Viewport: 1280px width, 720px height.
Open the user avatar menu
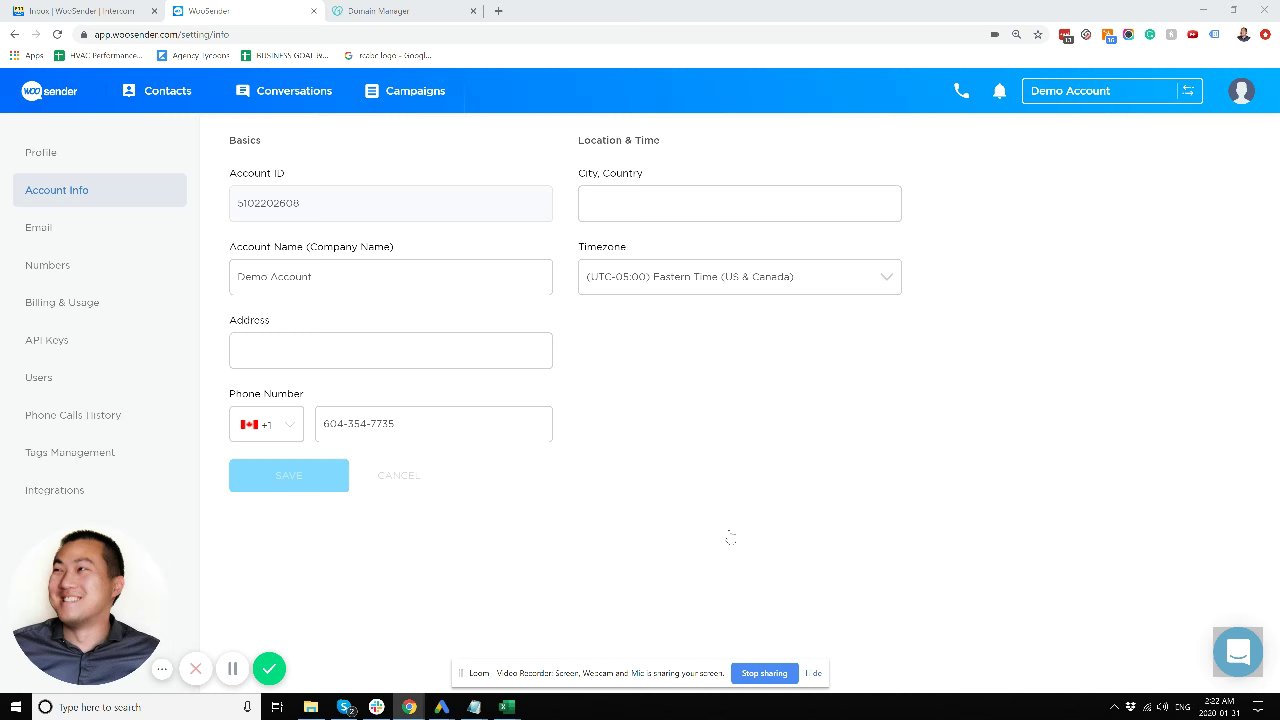[1241, 91]
